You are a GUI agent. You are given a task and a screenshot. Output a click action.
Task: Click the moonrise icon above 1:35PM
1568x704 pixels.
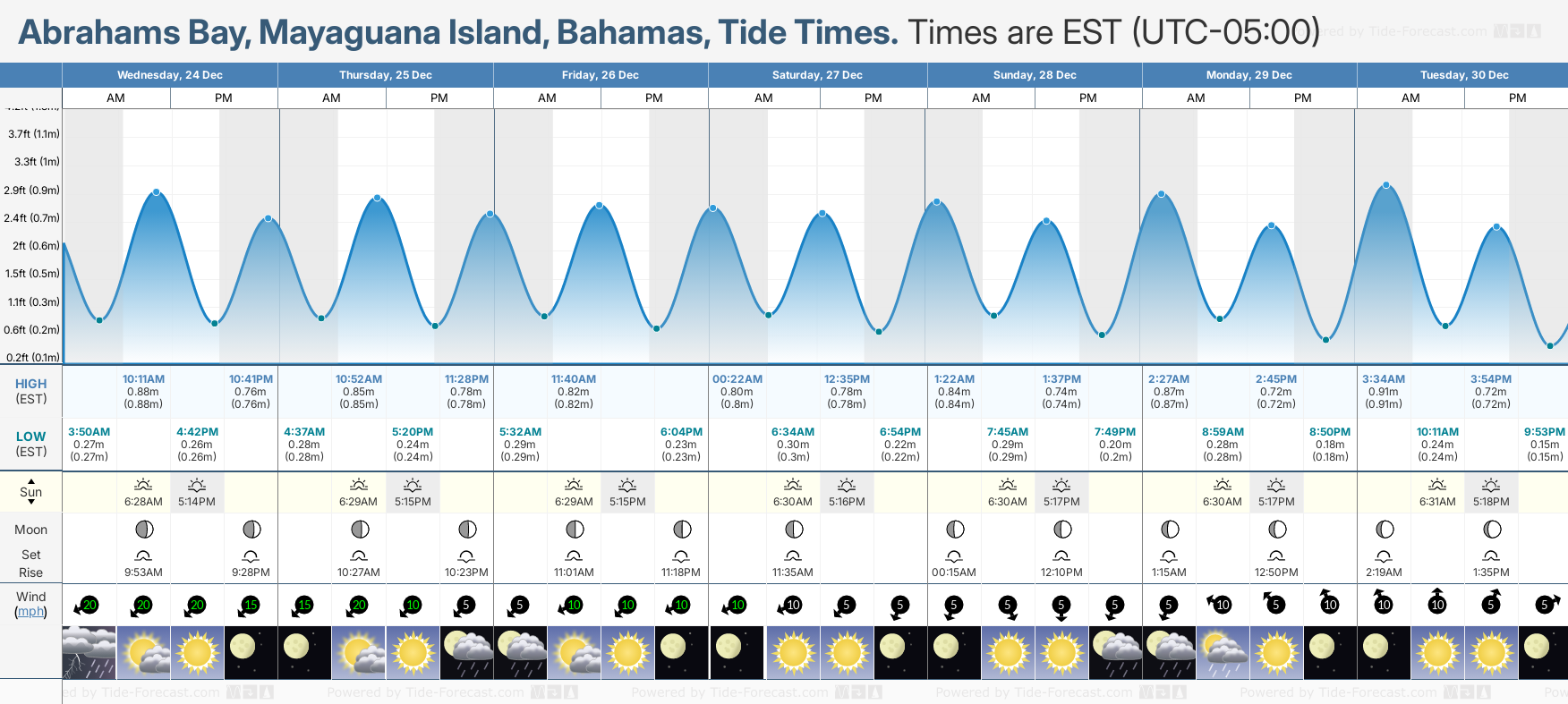point(1491,556)
